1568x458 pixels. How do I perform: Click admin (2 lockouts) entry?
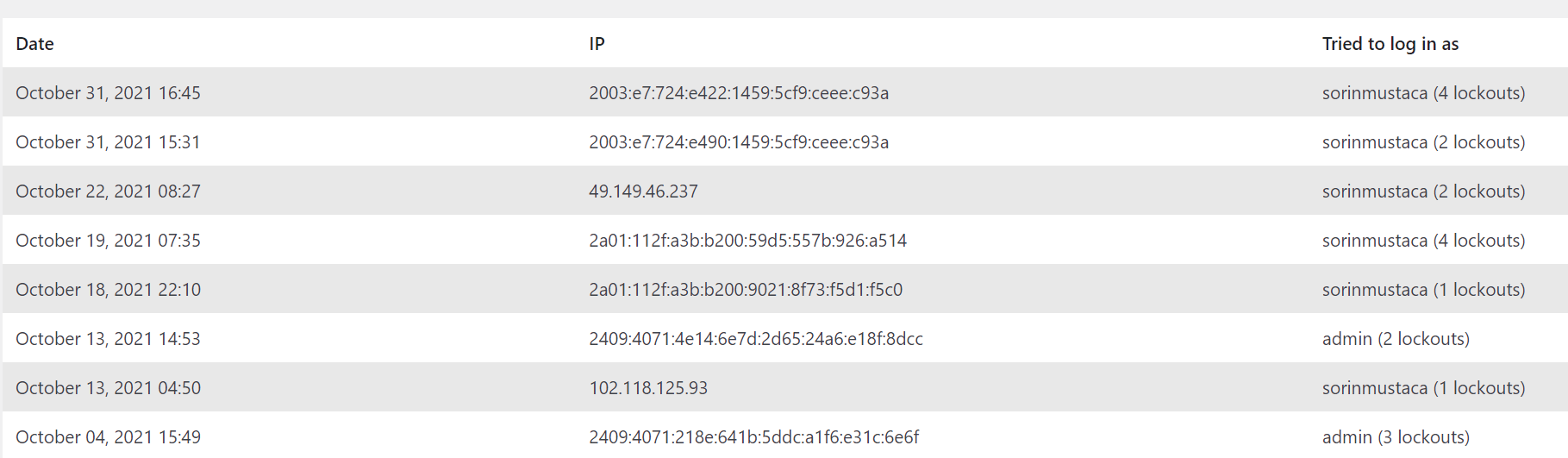1396,339
